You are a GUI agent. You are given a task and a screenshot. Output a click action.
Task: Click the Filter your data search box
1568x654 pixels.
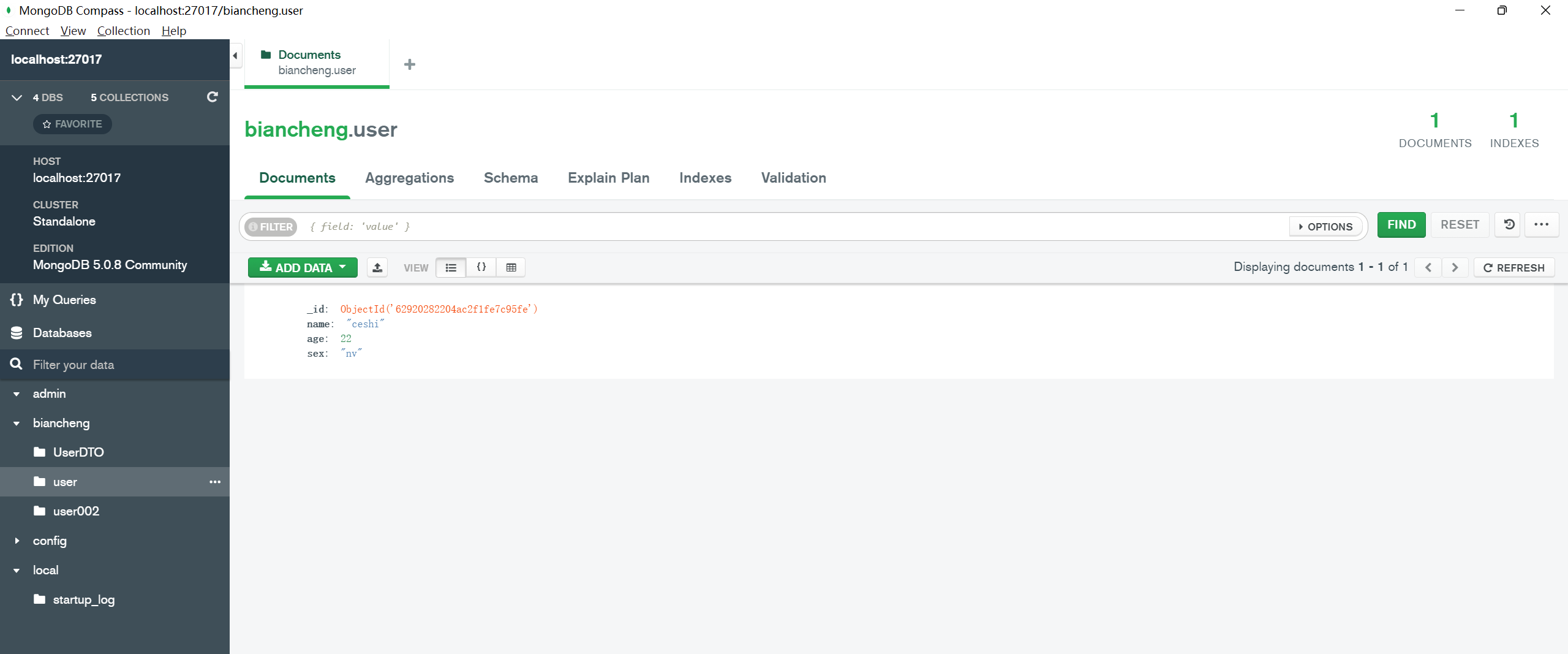click(115, 365)
